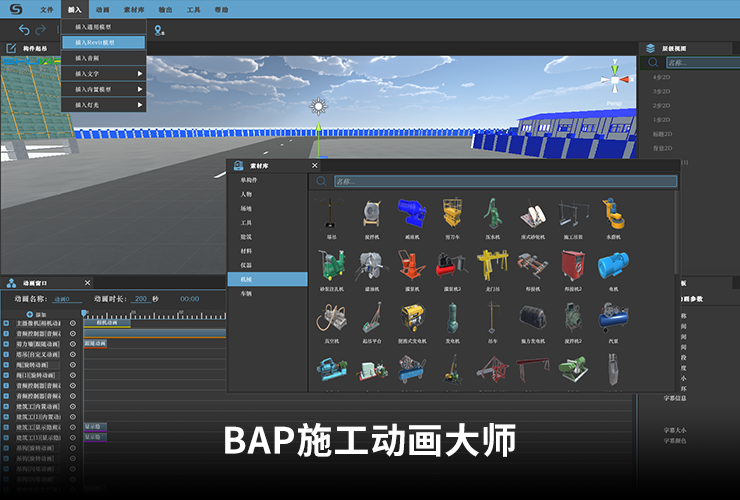Select the 真空机 vacuum machine thumbnail
The width and height of the screenshot is (740, 500).
point(331,317)
